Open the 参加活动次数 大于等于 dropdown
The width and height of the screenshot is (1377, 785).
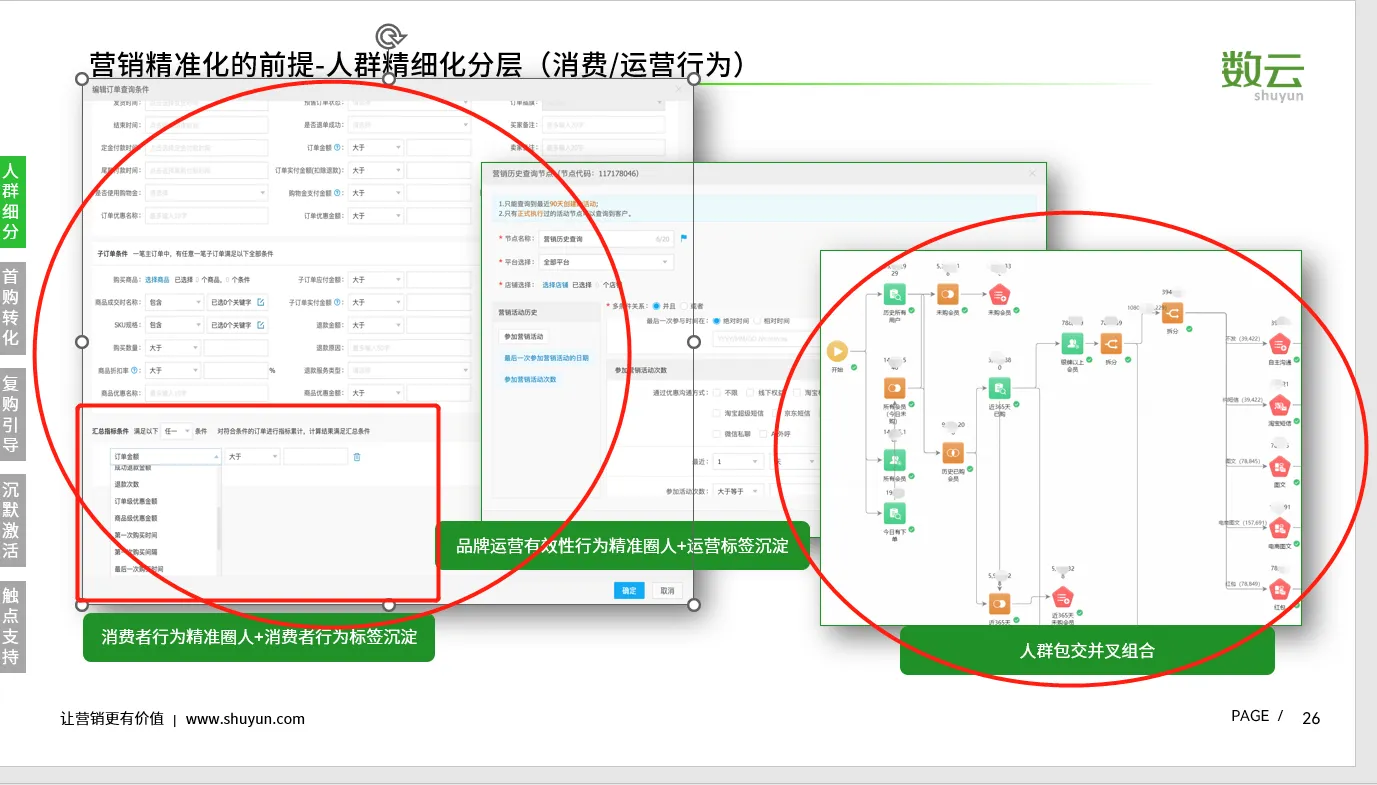pos(738,492)
